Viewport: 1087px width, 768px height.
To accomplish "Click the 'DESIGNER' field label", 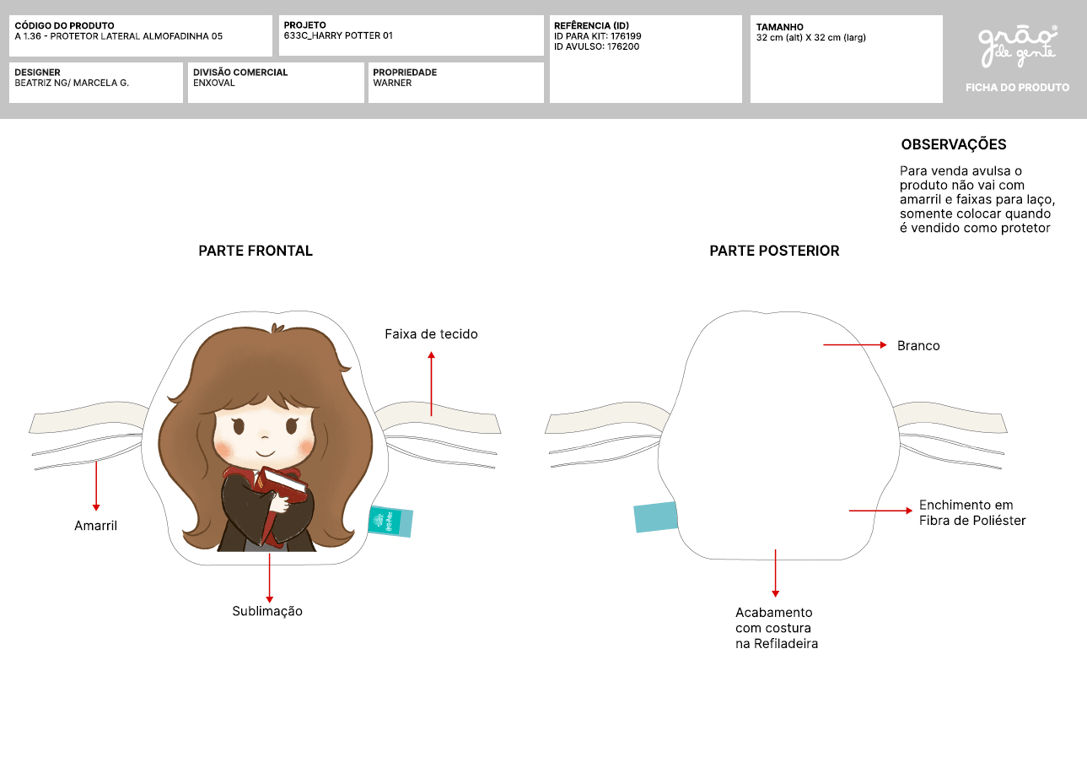I will pos(37,72).
